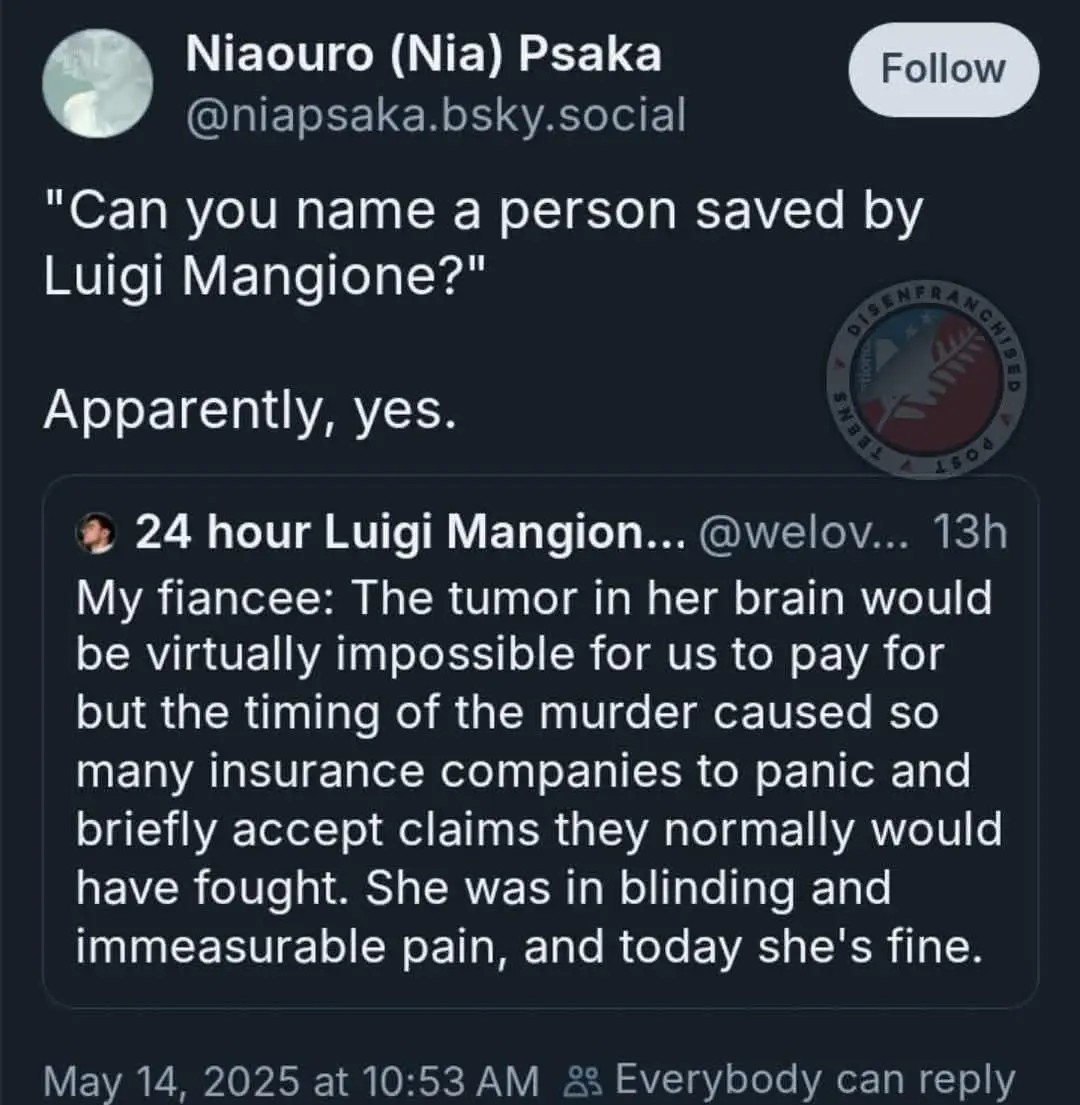Click the people icon beside Everybody can reply

point(581,1081)
